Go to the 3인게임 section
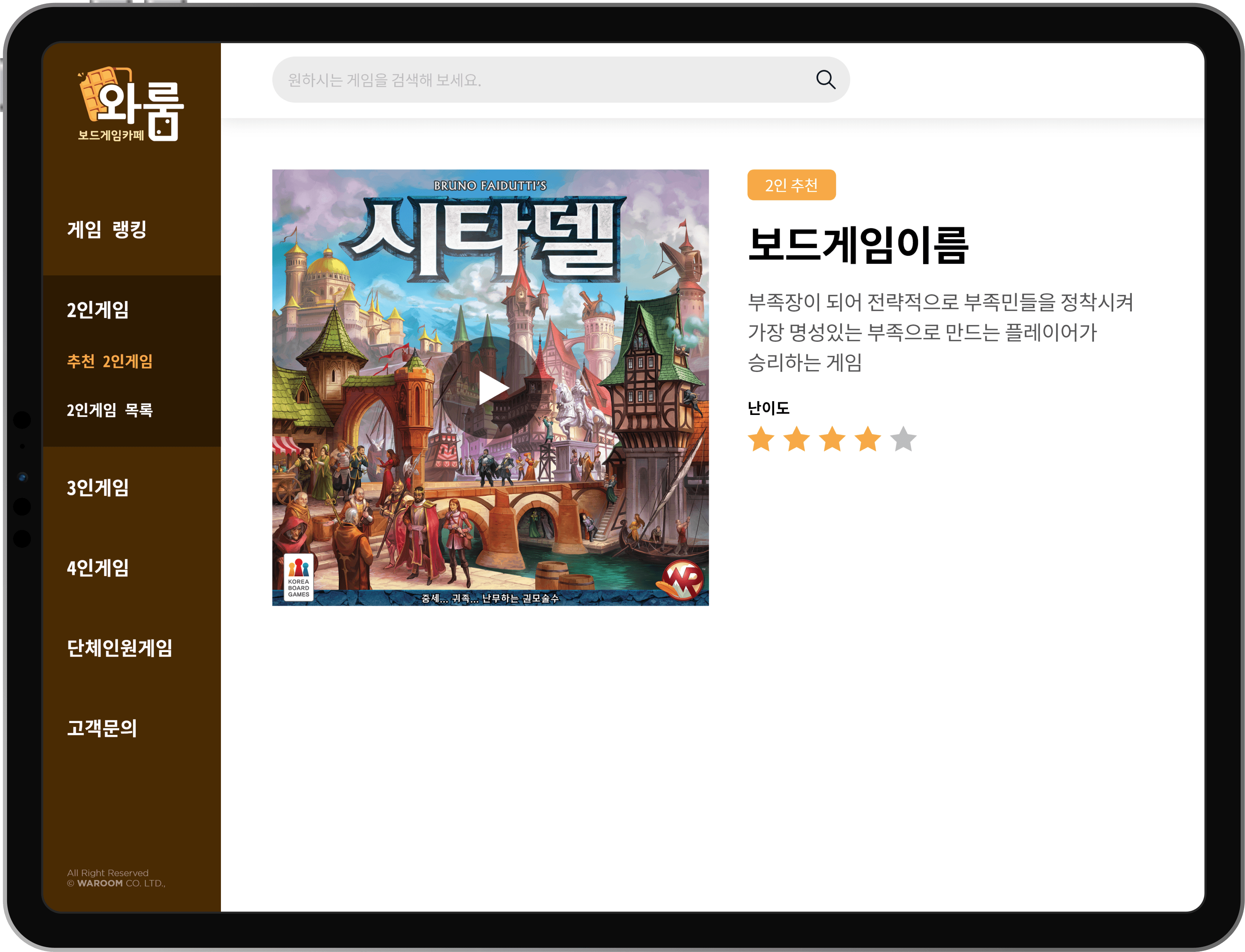This screenshot has height=952, width=1245. point(98,488)
